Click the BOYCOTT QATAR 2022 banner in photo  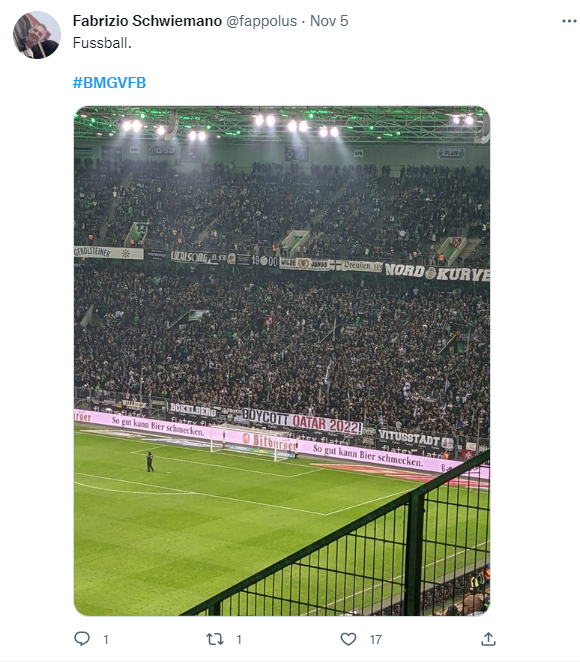point(302,421)
